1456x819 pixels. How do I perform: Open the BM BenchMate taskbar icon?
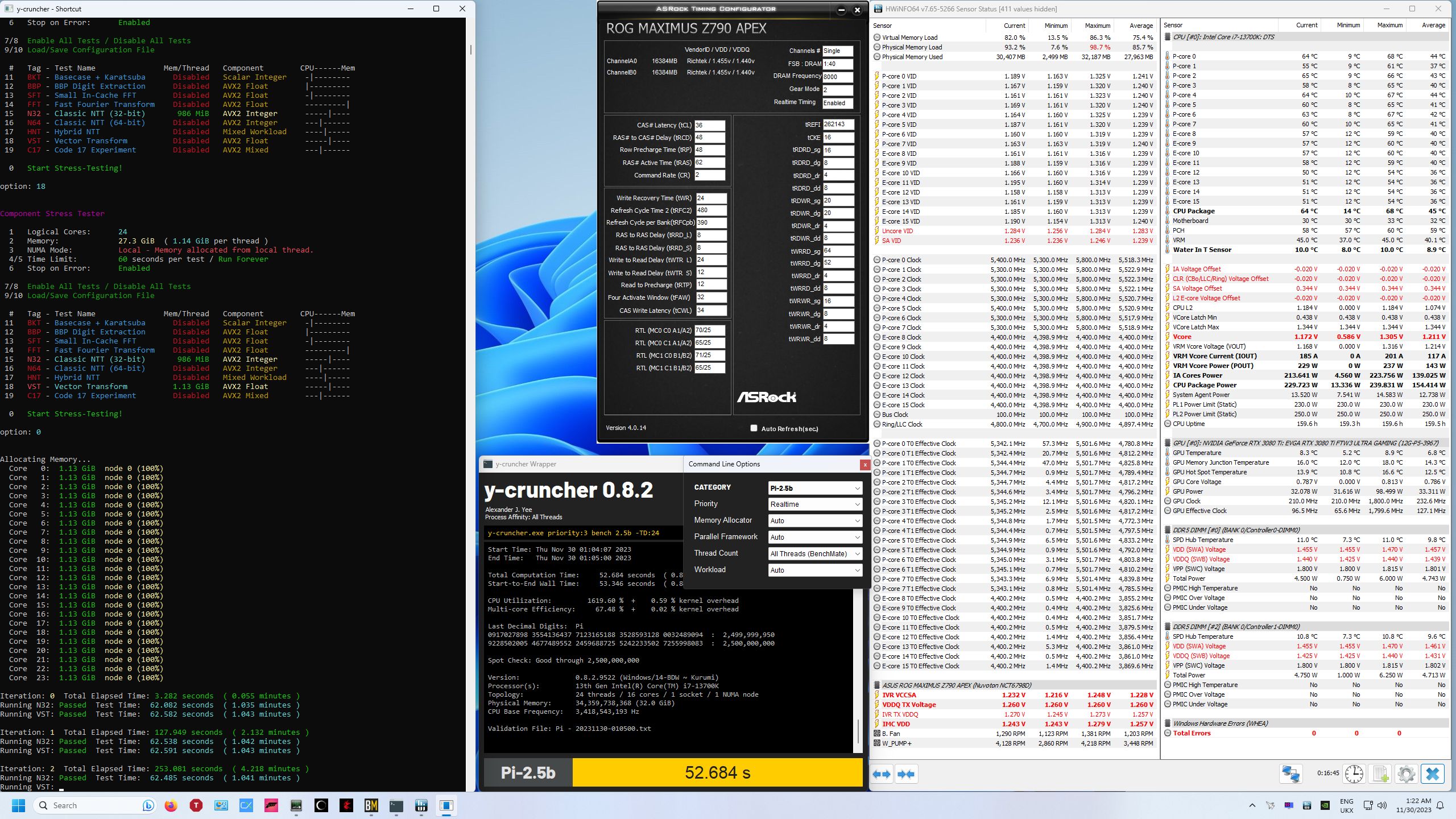click(x=371, y=805)
